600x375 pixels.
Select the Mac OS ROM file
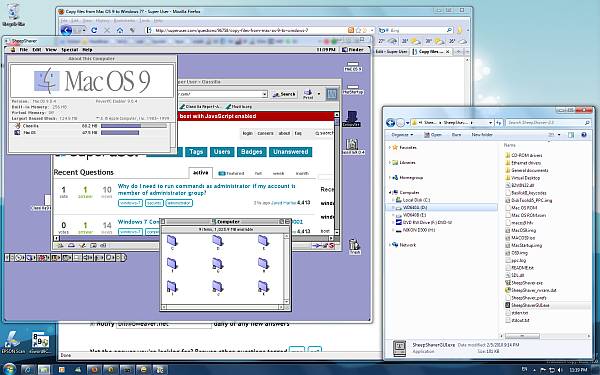521,208
